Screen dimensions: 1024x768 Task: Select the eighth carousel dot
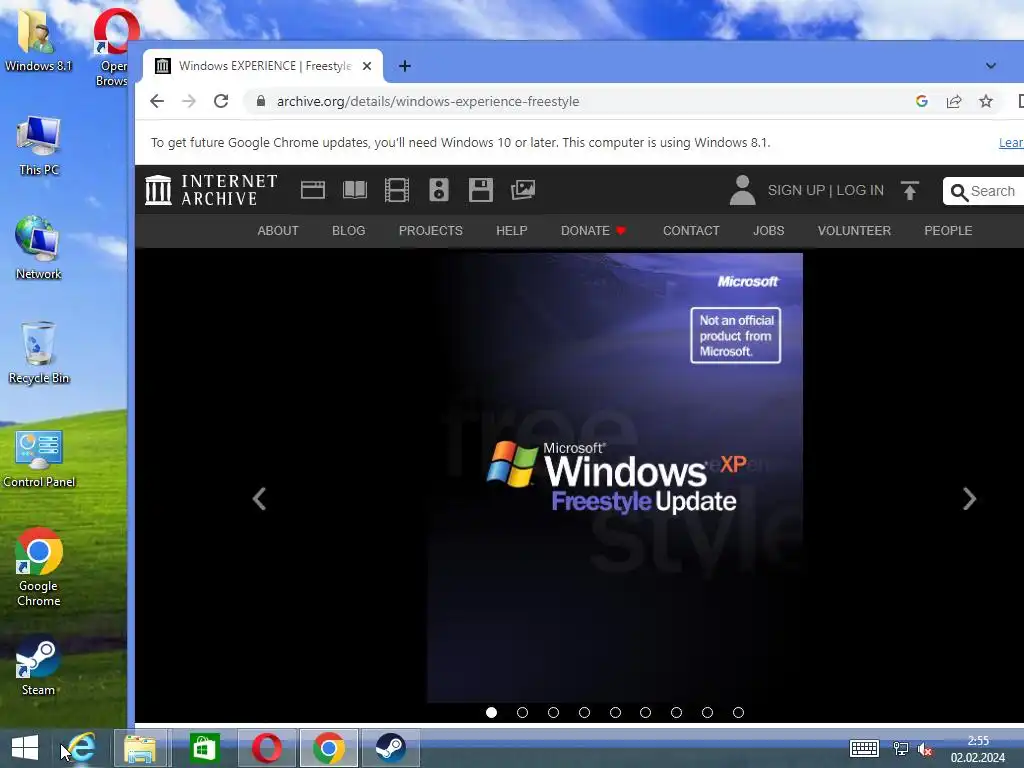[707, 712]
